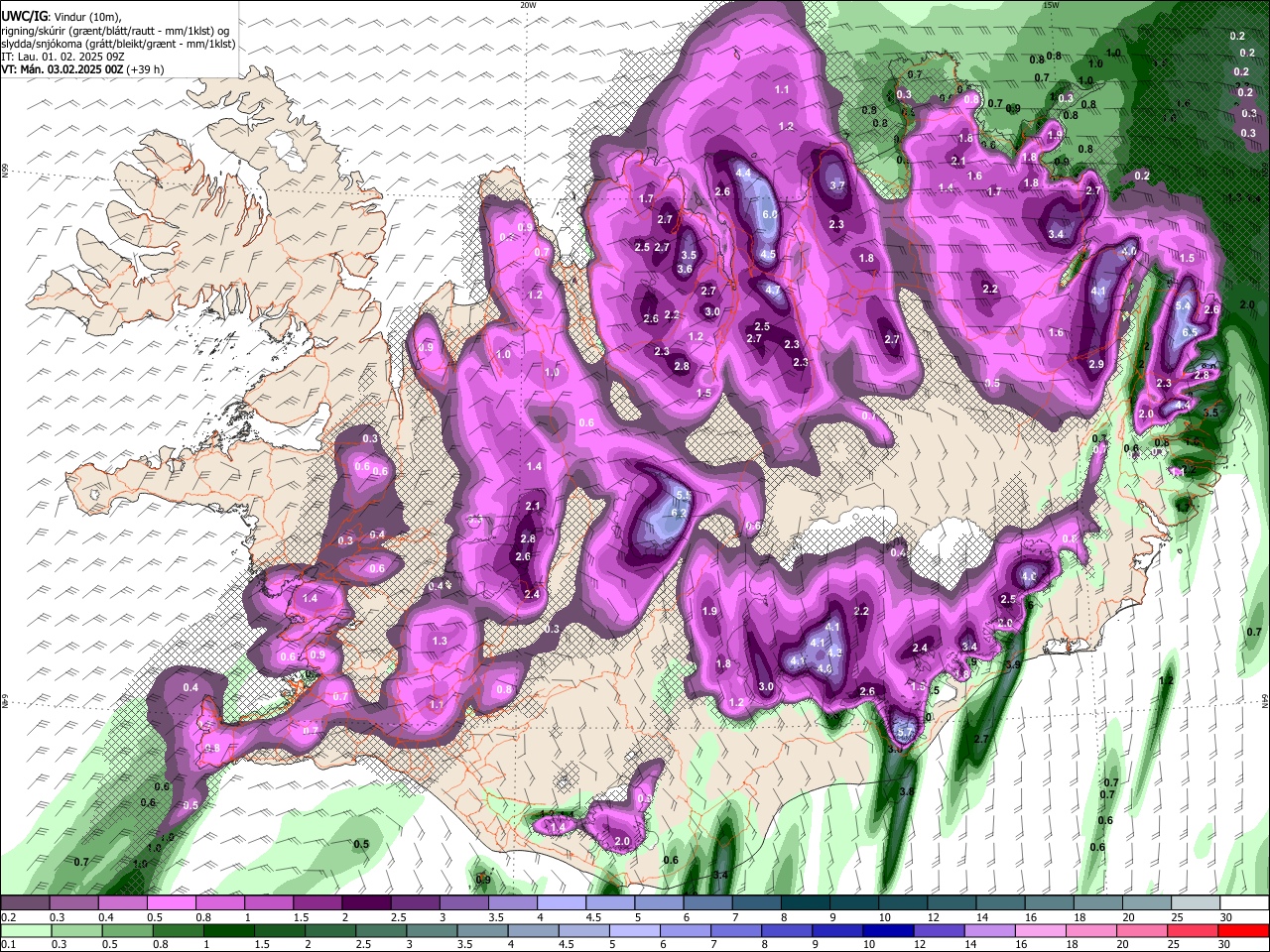The width and height of the screenshot is (1270, 952).
Task: Click the 4.3 value in the southern snow cluster
Action: click(835, 652)
